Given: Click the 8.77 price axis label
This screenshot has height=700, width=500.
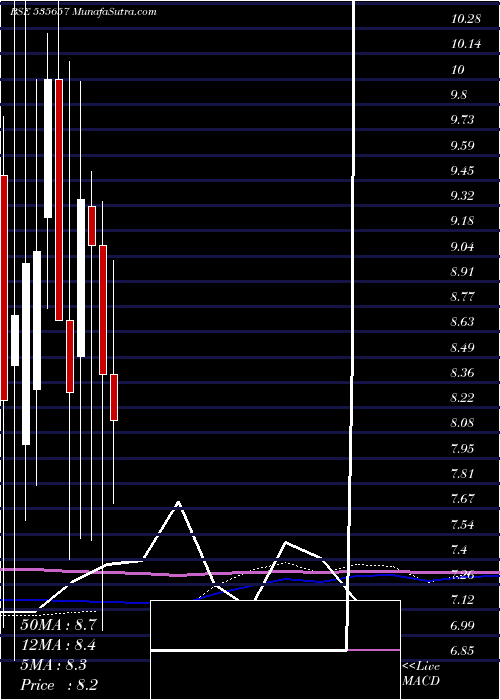Looking at the screenshot, I should pos(462,296).
